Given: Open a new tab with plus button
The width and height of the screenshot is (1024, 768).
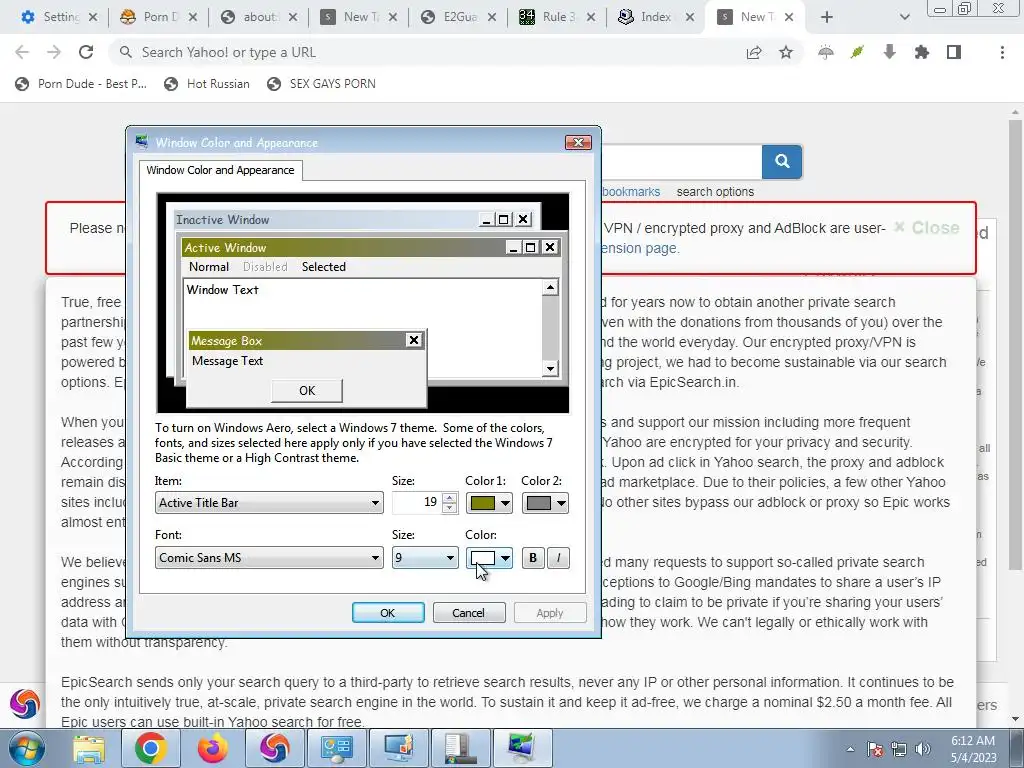Looking at the screenshot, I should coord(826,17).
